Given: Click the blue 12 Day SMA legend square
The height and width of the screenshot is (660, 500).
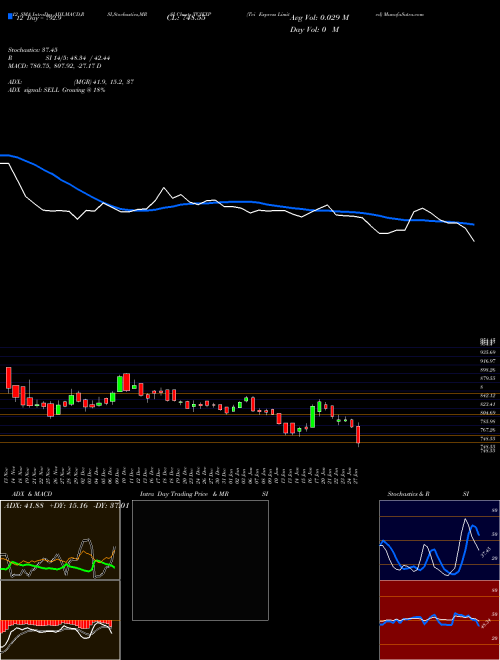Looking at the screenshot, I should 10,16.
